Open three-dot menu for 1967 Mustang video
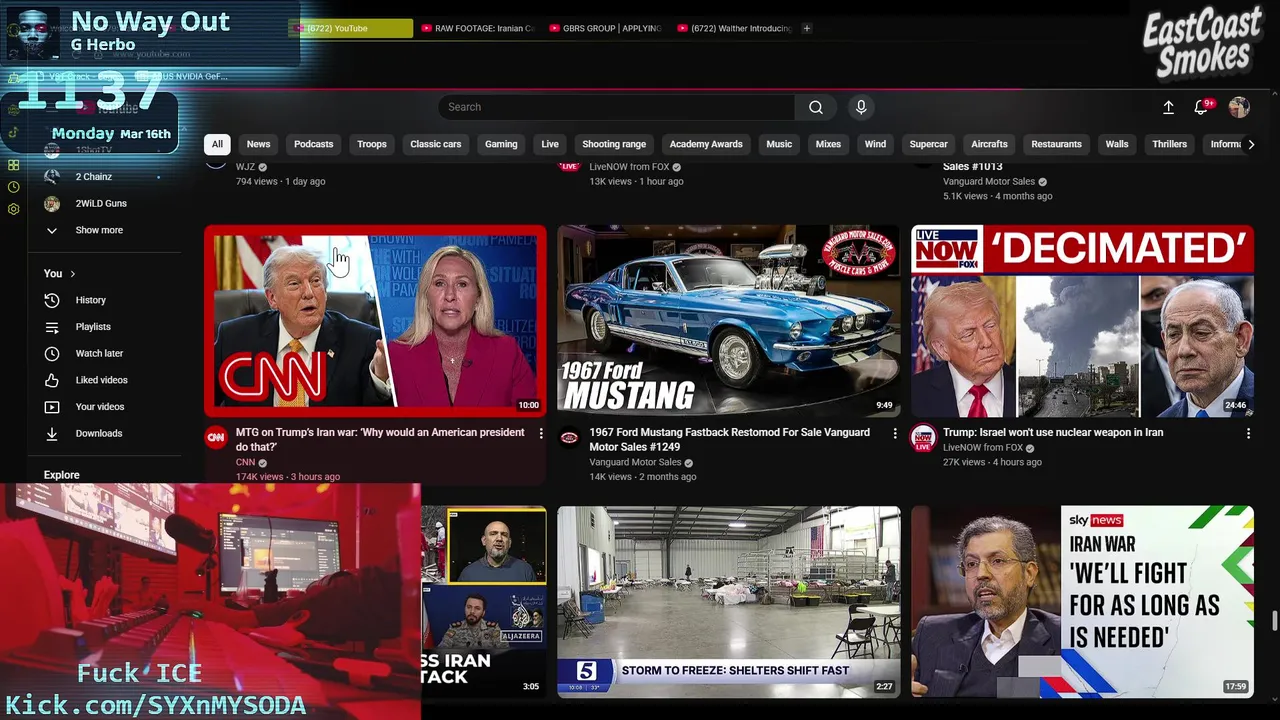Screen dimensions: 1280x720 895,433
